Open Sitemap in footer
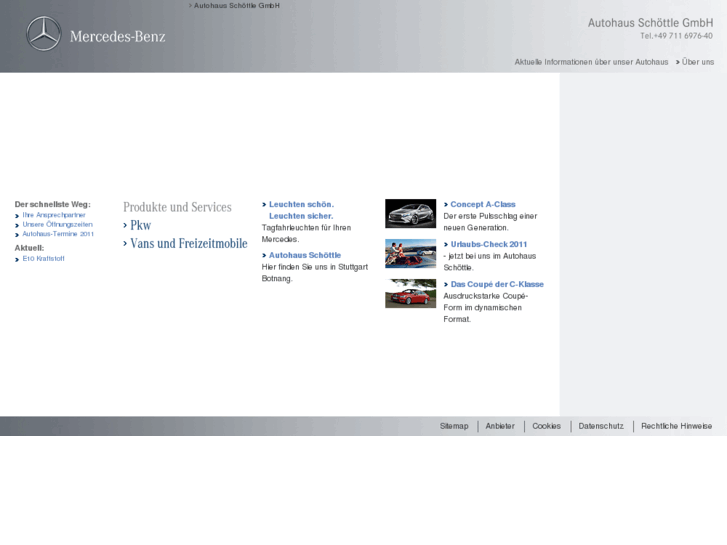This screenshot has width=727, height=545. (454, 426)
